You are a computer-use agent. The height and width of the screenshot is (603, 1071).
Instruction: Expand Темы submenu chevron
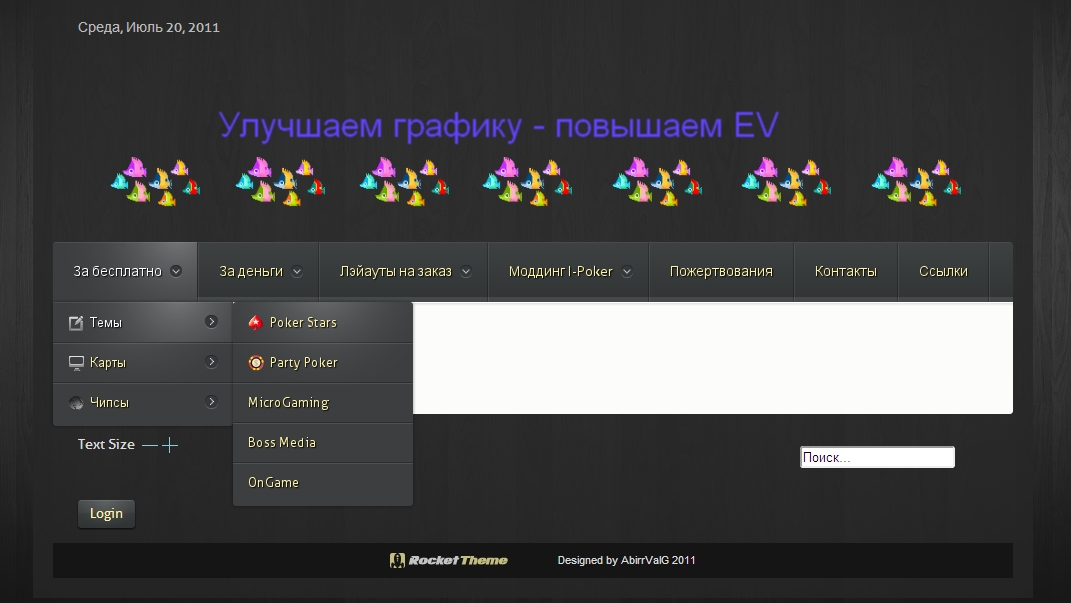click(x=212, y=322)
